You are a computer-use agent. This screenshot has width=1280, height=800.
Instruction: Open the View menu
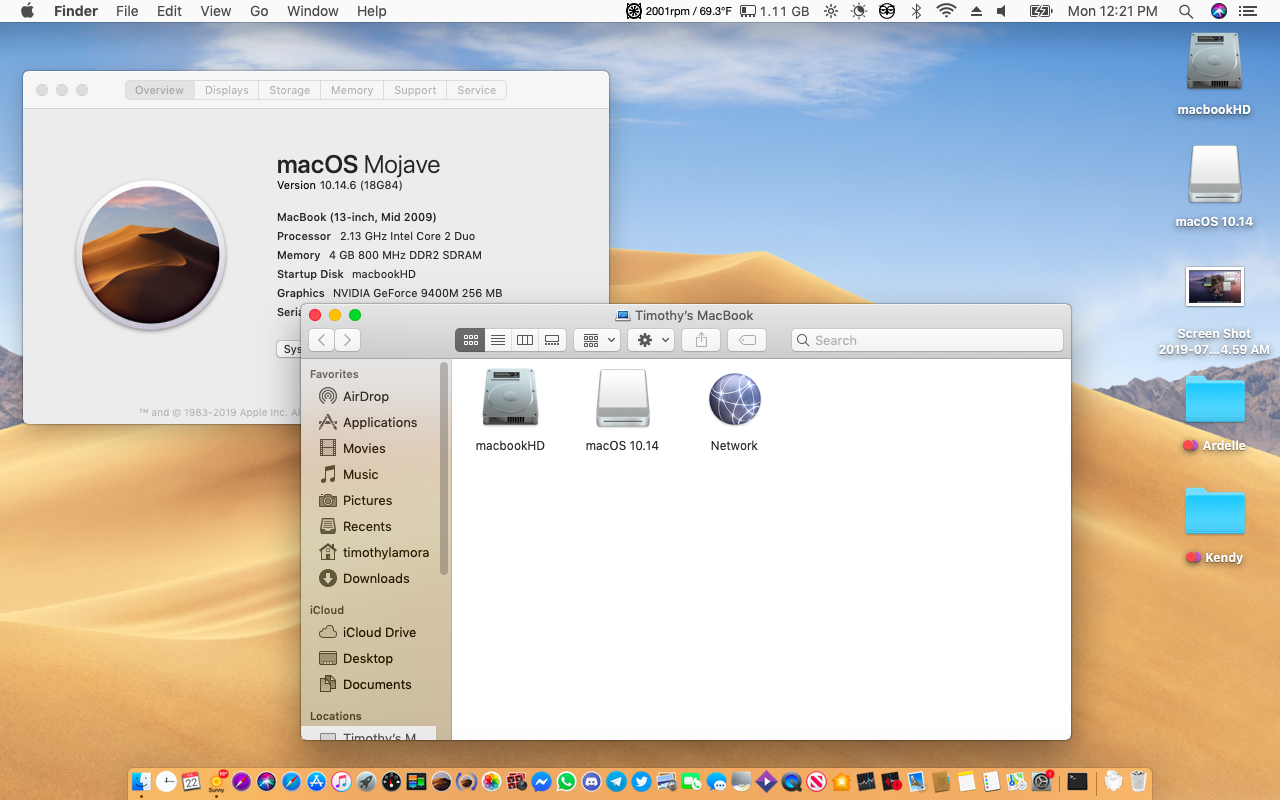point(216,11)
